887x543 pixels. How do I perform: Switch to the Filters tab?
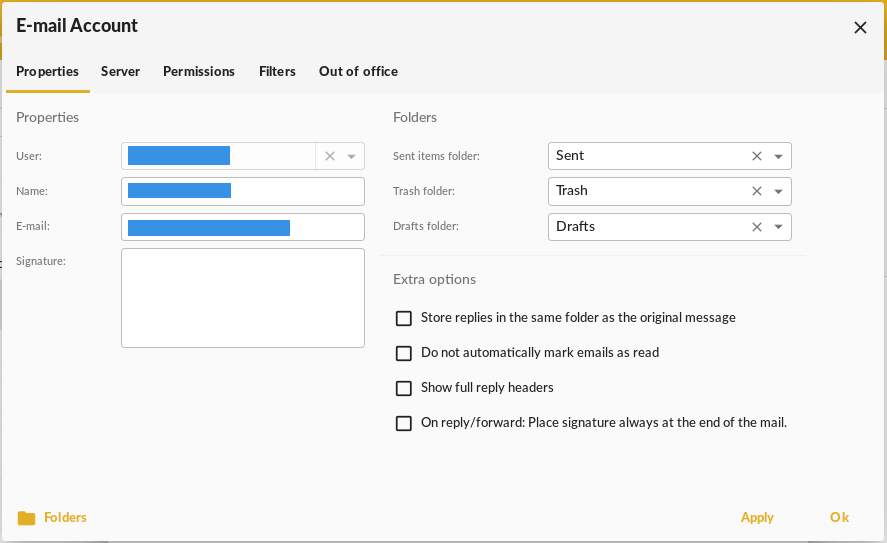click(x=277, y=72)
